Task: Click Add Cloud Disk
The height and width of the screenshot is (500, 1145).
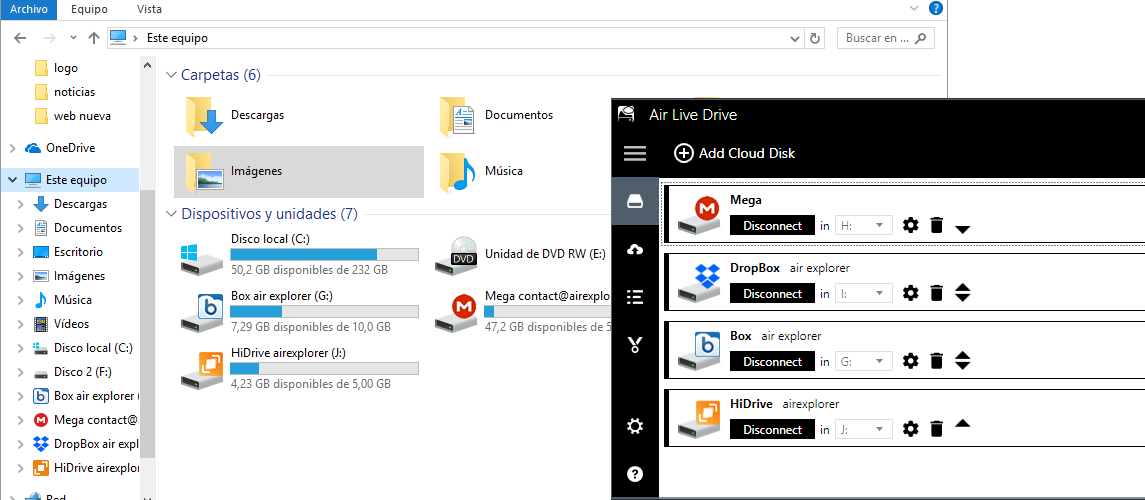Action: click(735, 153)
